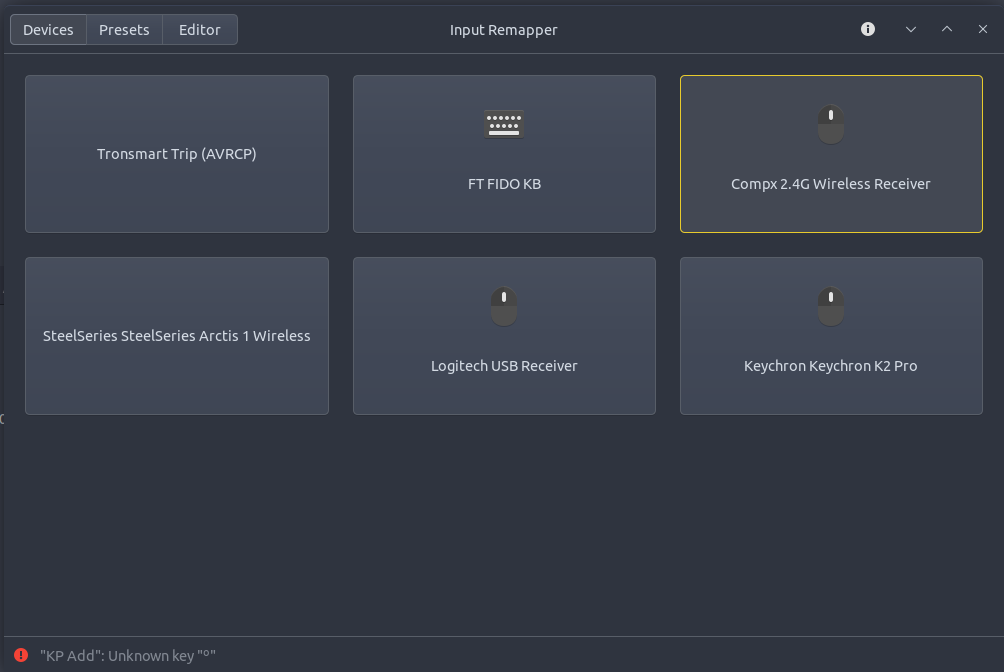Switch to the Presets tab
Viewport: 1004px width, 672px height.
click(x=124, y=30)
